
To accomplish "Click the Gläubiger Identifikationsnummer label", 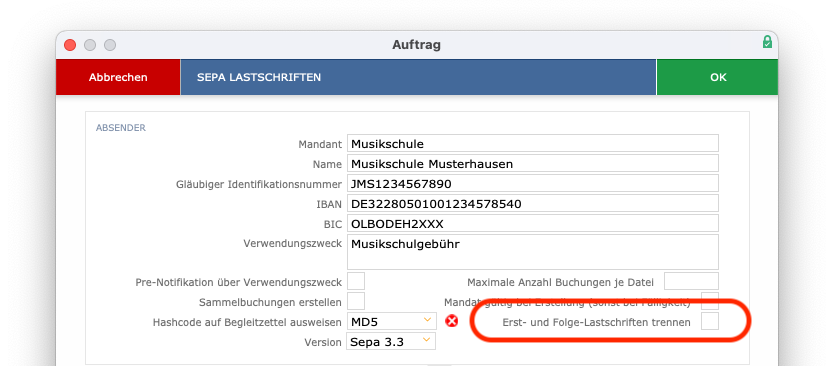I will (259, 184).
